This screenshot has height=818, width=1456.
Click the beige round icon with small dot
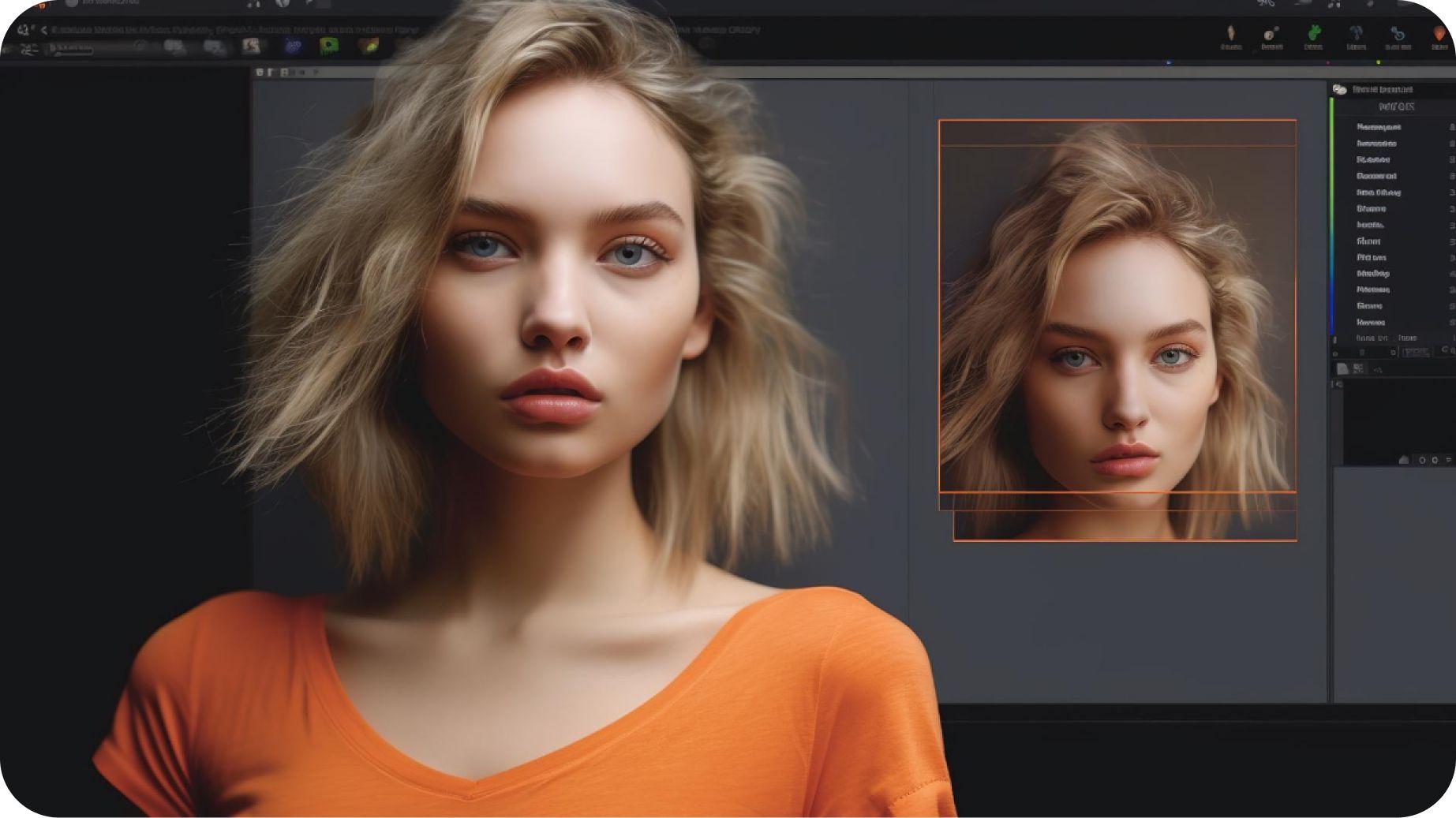1271,34
